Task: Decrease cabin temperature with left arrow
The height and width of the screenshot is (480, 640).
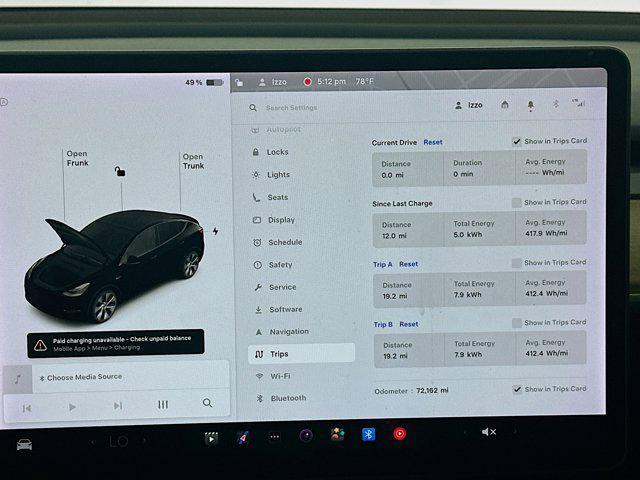Action: point(93,442)
